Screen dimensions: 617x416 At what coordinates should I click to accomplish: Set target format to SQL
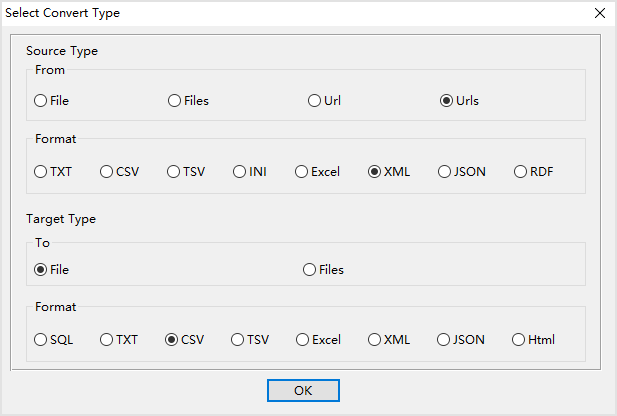click(x=41, y=340)
